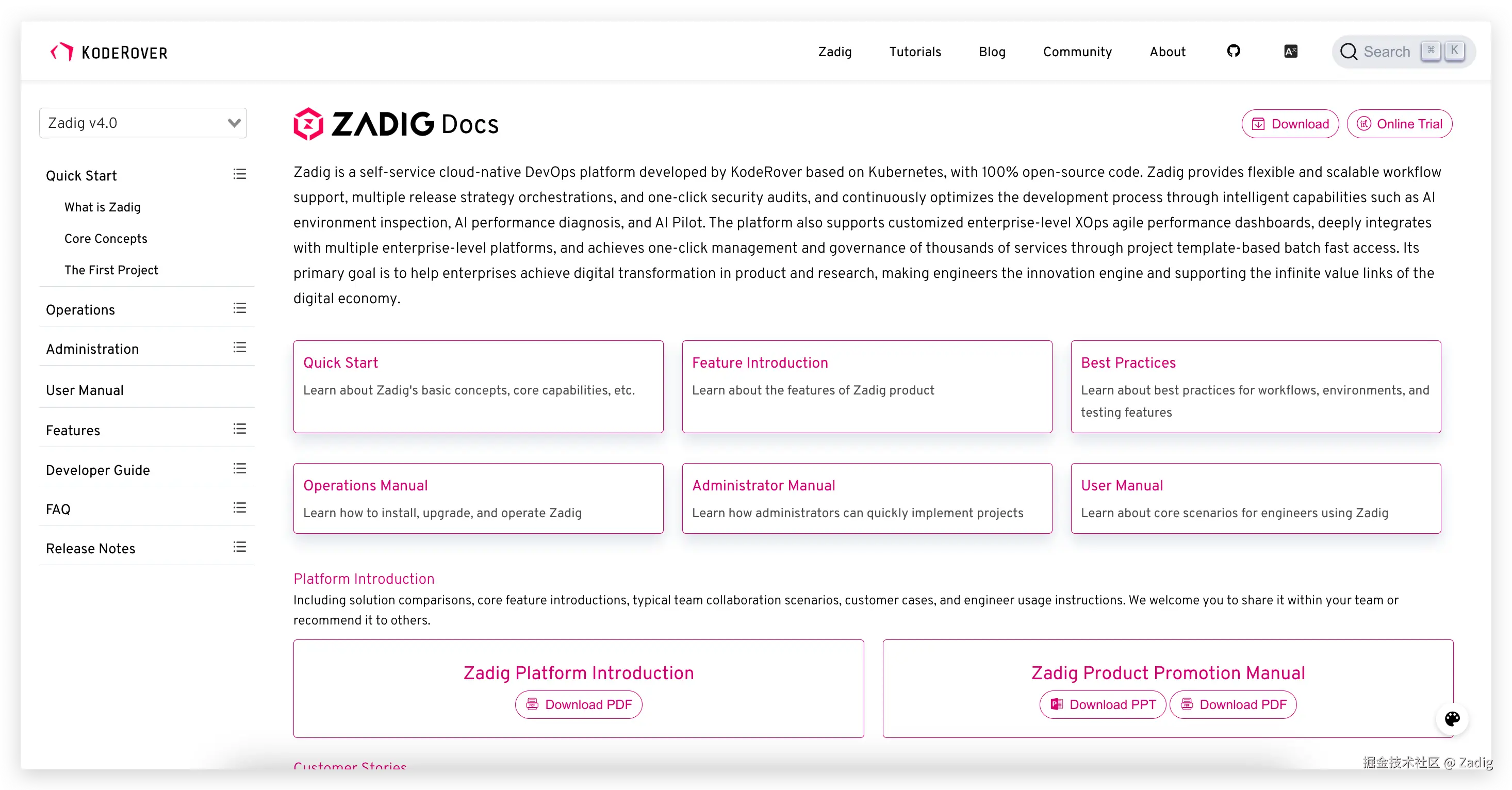This screenshot has height=790, width=1512.
Task: Open the color theme palette button
Action: click(x=1452, y=718)
